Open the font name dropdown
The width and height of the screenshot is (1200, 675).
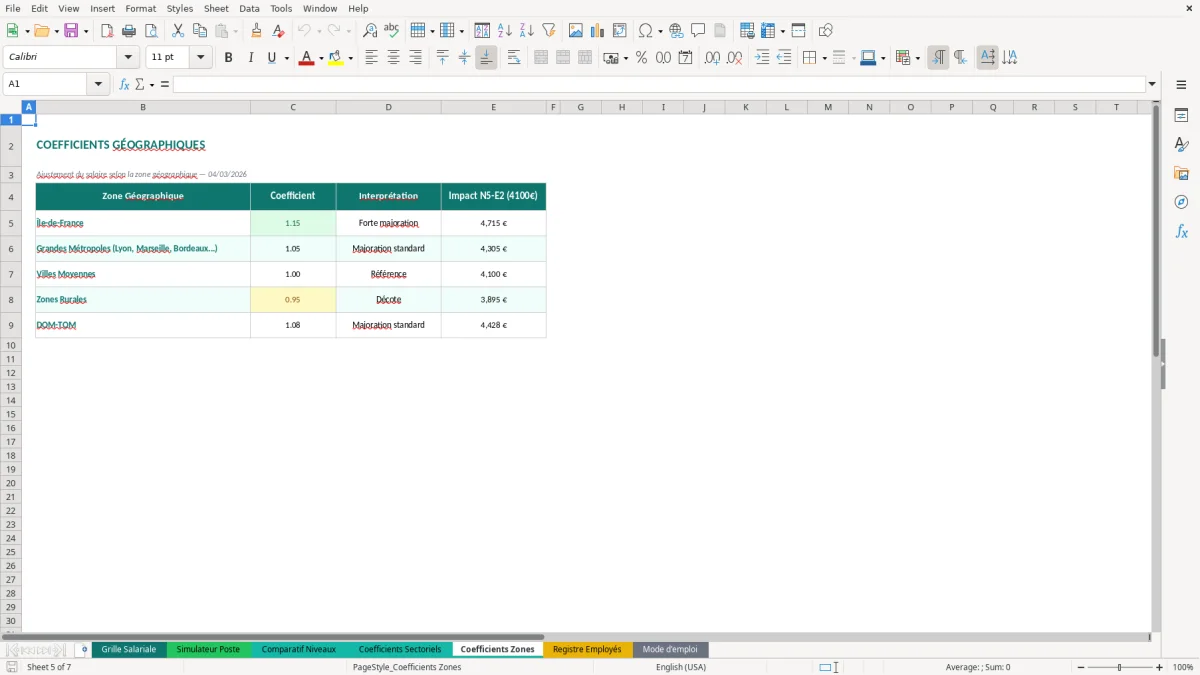pos(128,58)
